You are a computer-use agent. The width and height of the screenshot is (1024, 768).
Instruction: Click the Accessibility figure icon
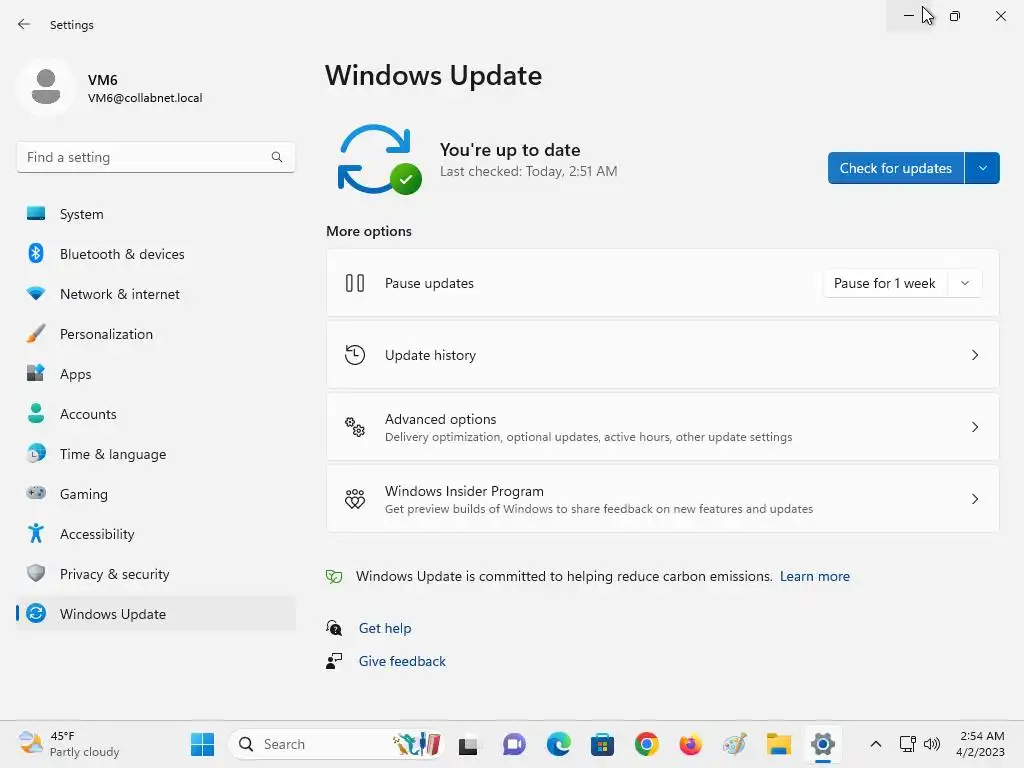(x=36, y=534)
